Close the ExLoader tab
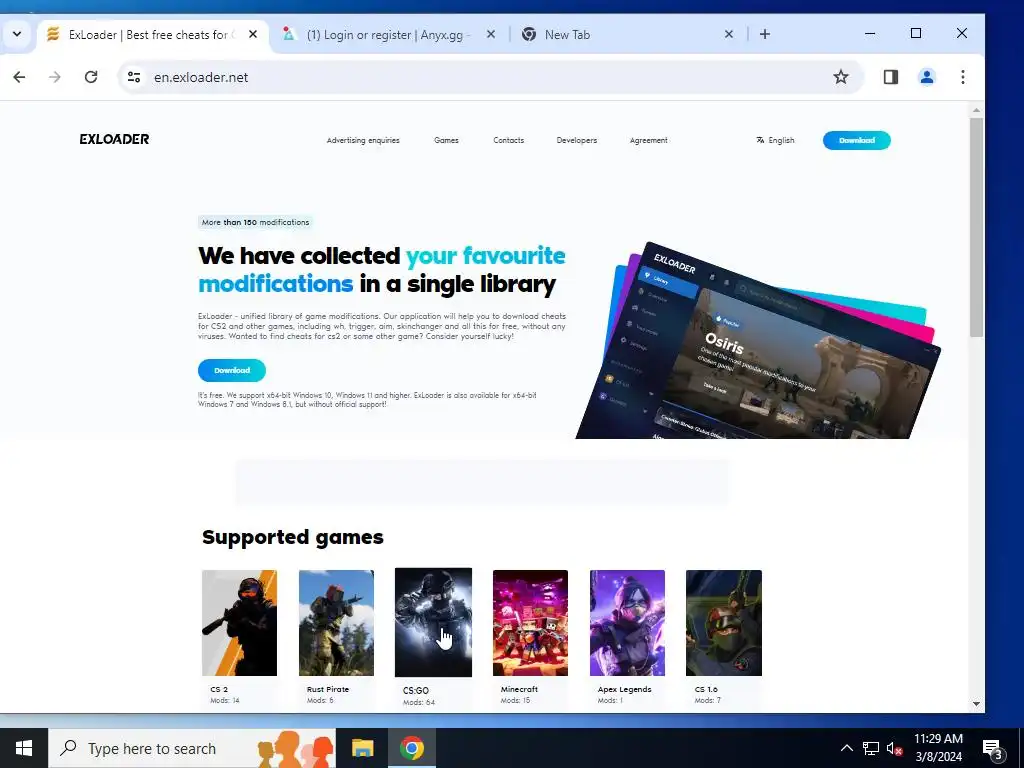 pyautogui.click(x=253, y=34)
